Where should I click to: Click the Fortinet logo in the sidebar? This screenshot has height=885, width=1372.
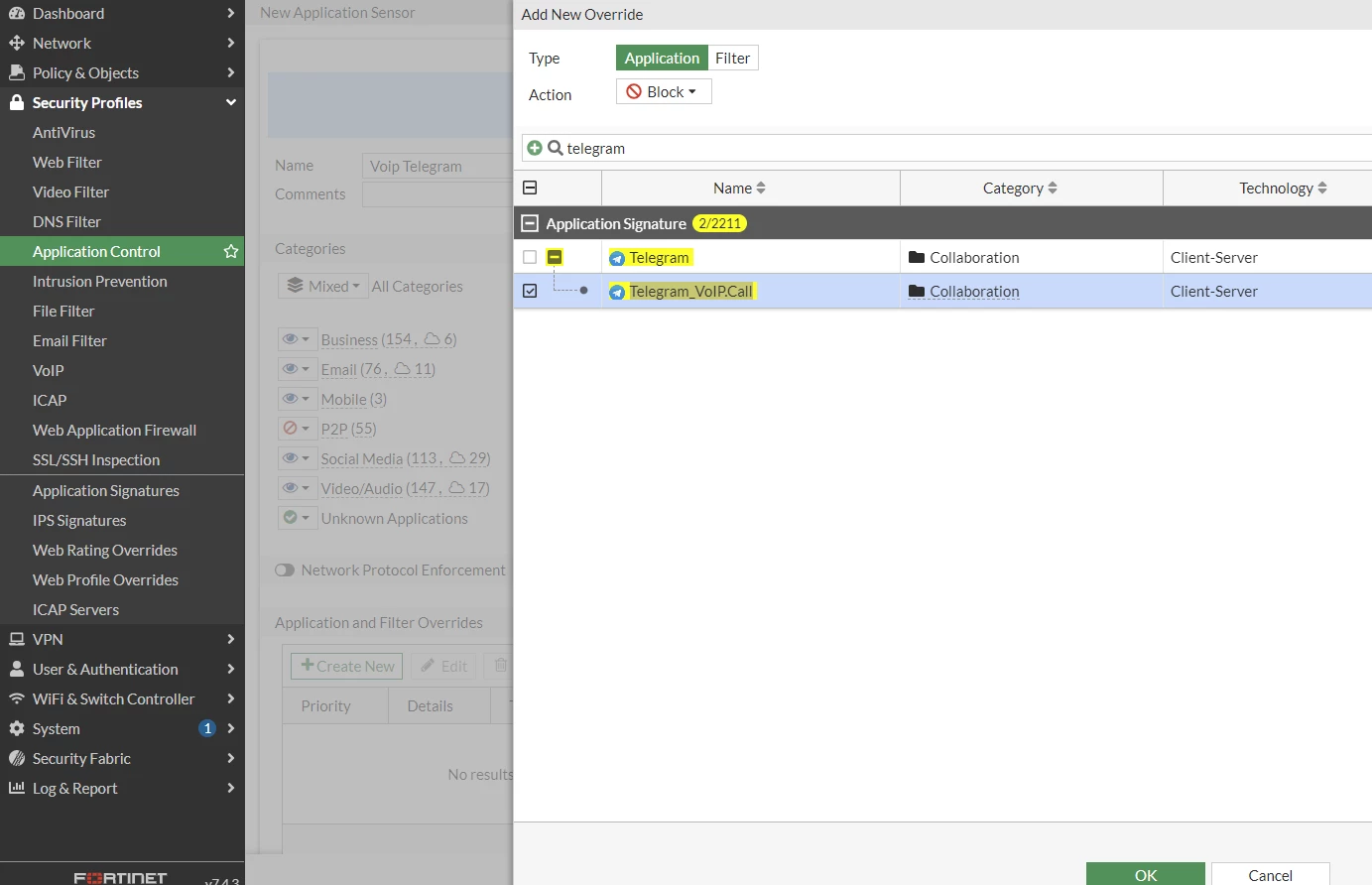(x=120, y=878)
